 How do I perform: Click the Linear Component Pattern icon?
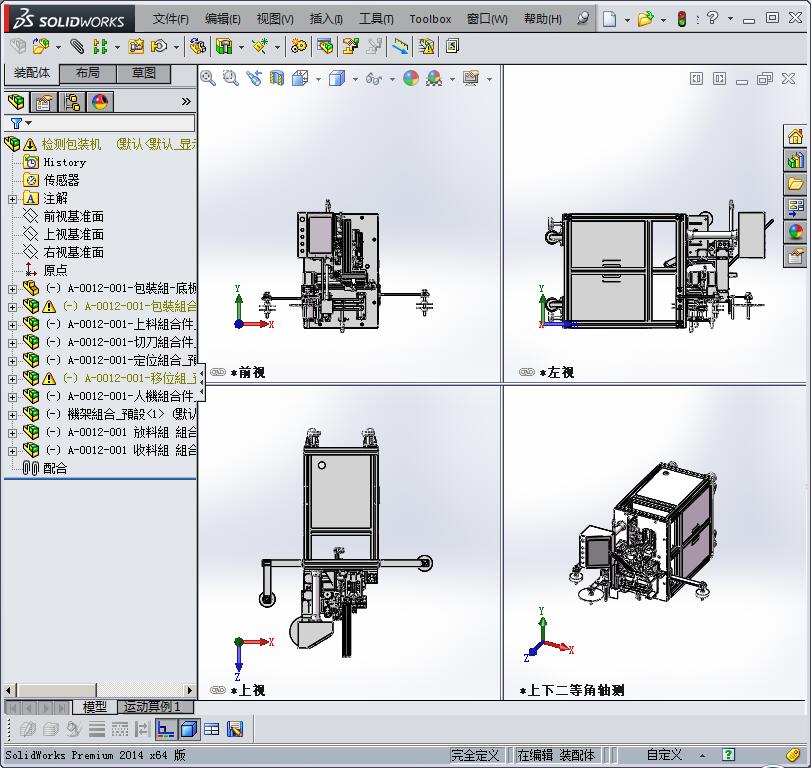[100, 47]
